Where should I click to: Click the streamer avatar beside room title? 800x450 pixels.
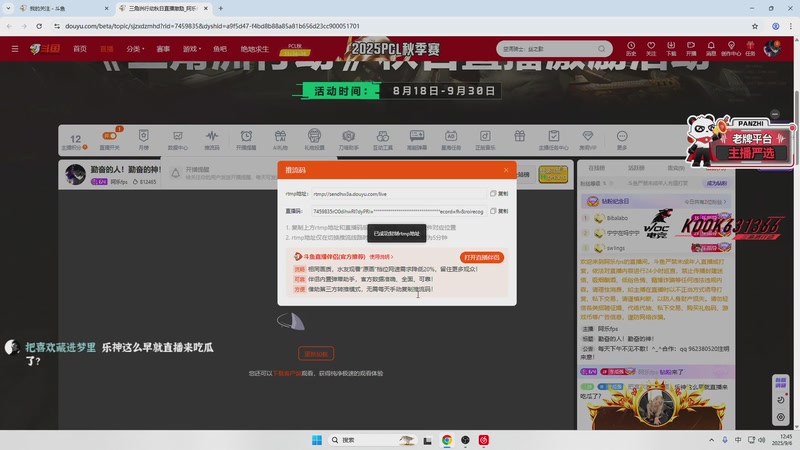pos(76,174)
